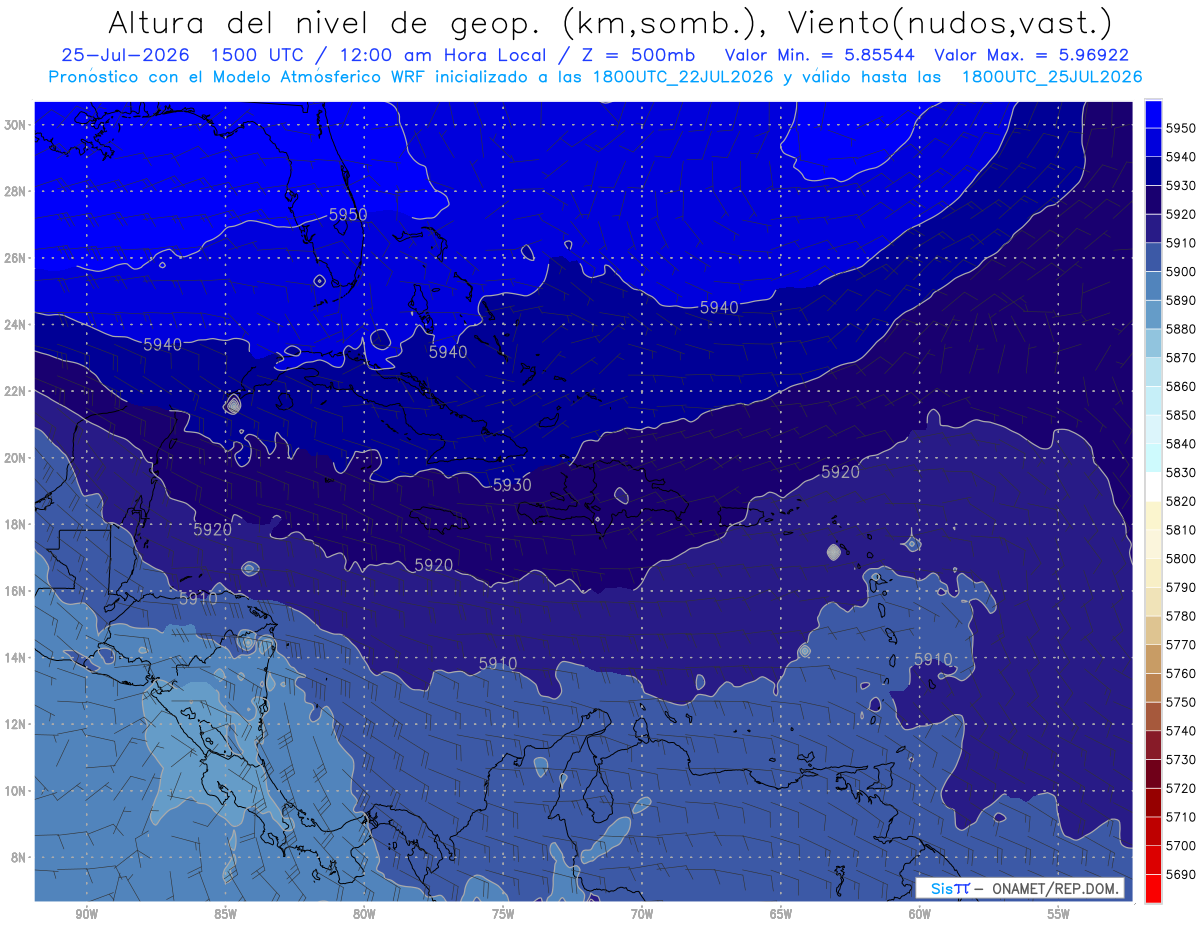Click the 5880 value on the color scale

[1180, 329]
